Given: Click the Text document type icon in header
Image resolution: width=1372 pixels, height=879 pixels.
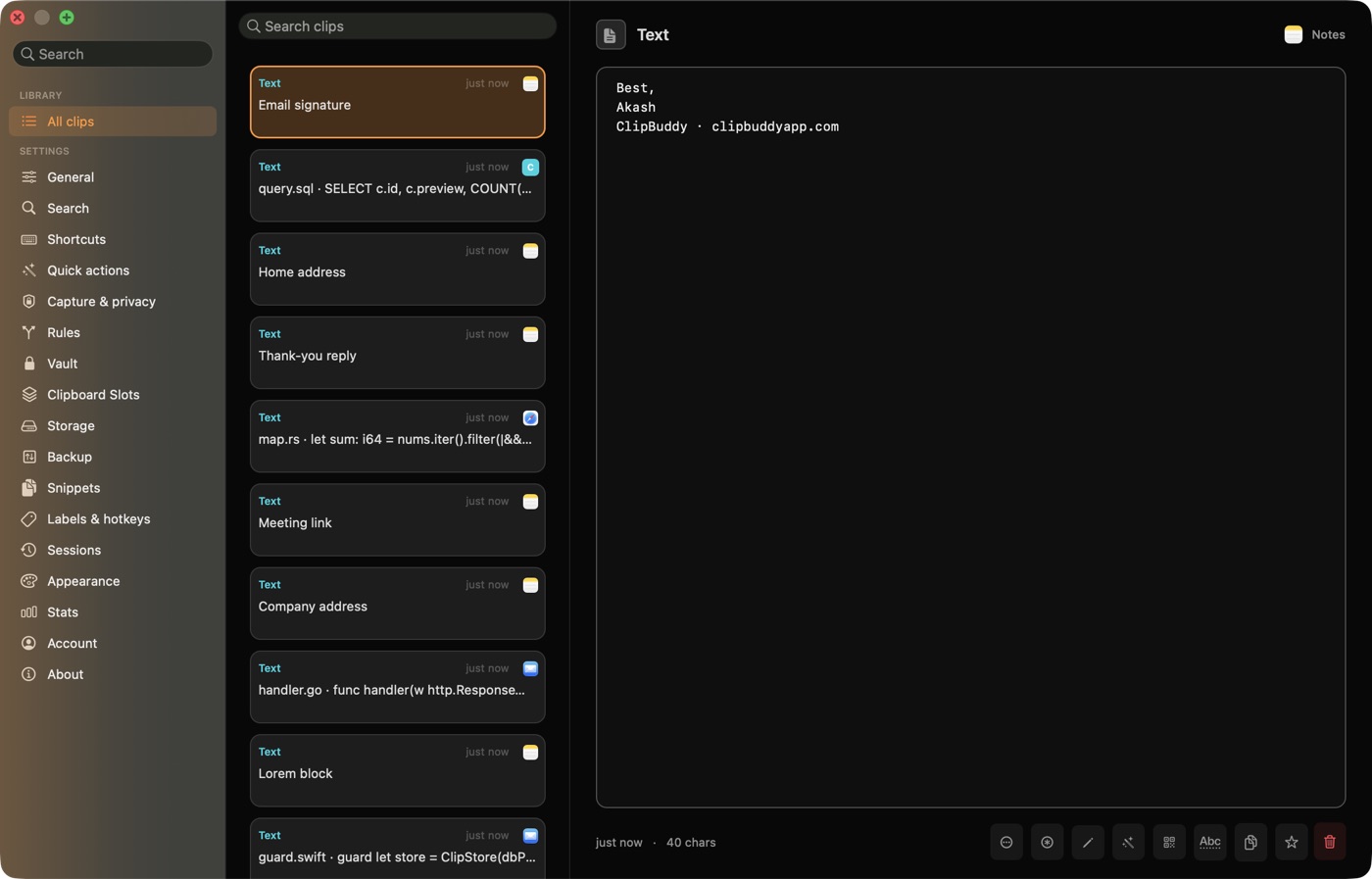Looking at the screenshot, I should [611, 35].
